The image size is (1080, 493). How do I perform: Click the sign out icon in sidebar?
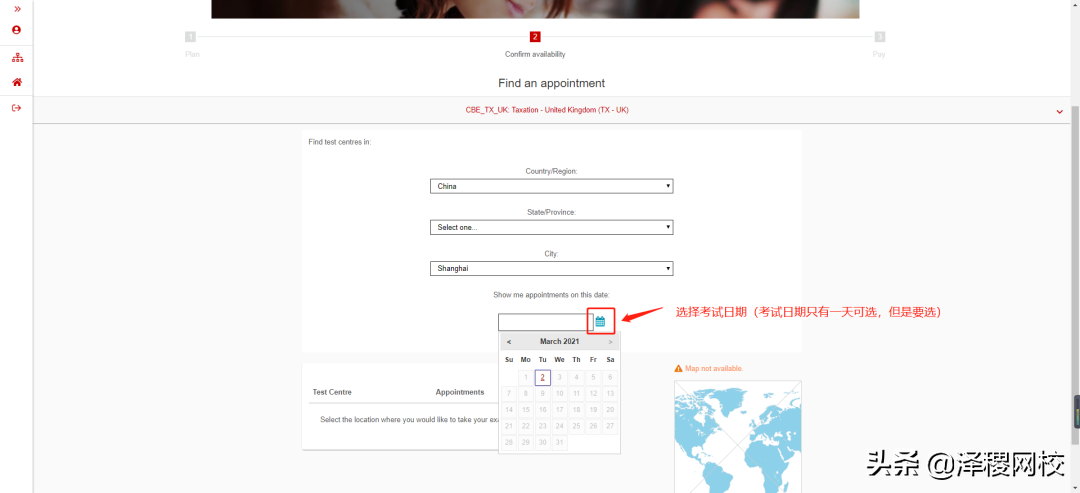click(17, 108)
